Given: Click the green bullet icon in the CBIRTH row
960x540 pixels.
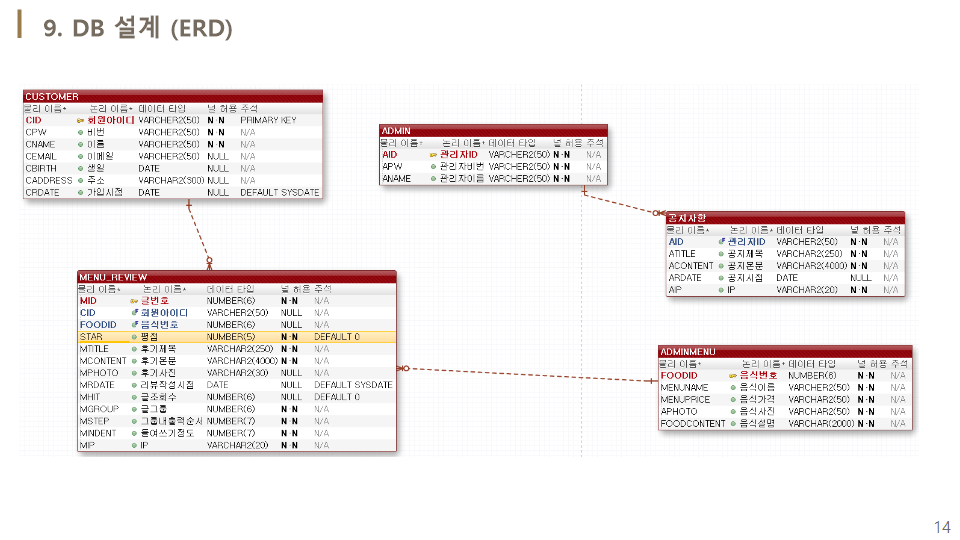Looking at the screenshot, I should click(x=80, y=168).
